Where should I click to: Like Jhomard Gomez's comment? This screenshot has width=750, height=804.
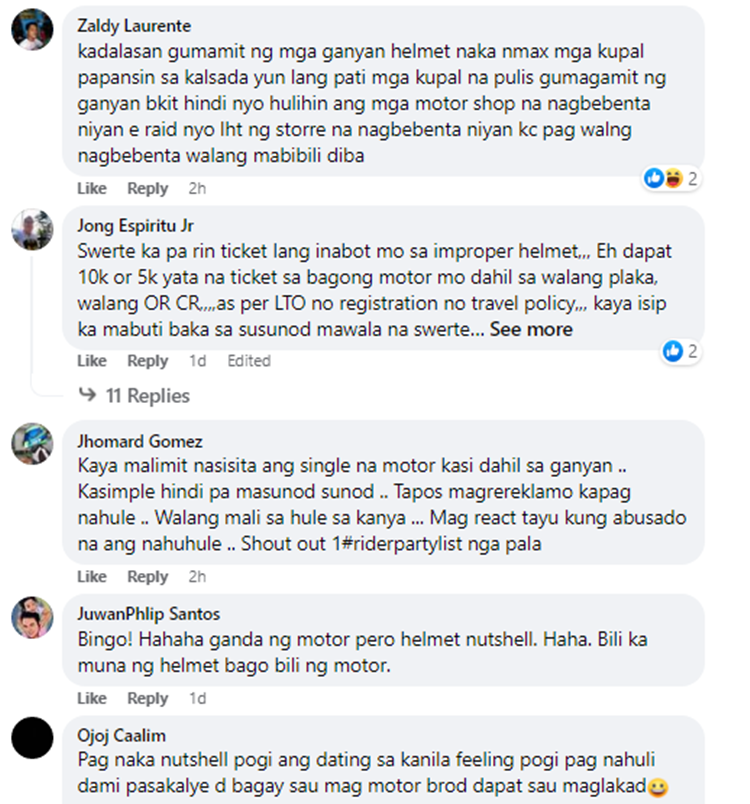92,576
